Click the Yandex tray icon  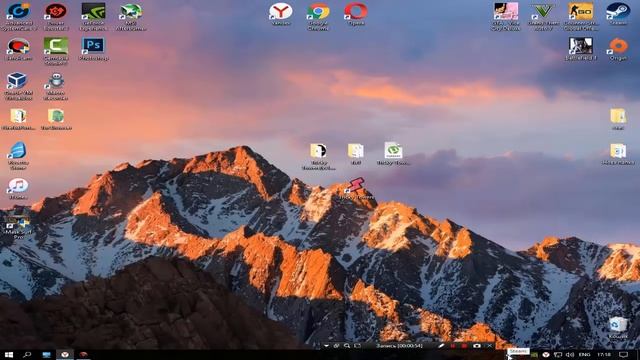click(546, 355)
